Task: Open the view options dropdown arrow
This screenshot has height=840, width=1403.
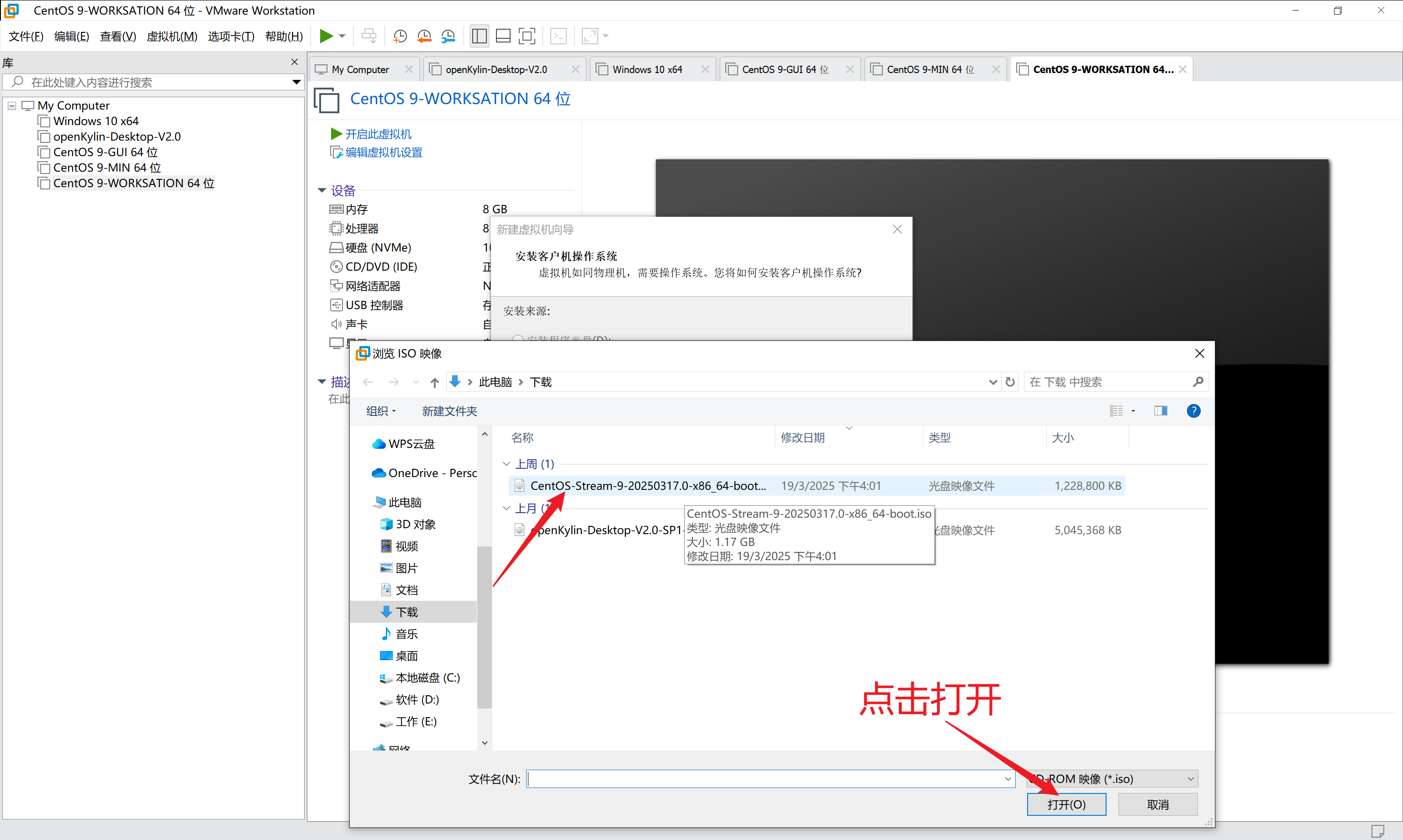Action: (1133, 411)
